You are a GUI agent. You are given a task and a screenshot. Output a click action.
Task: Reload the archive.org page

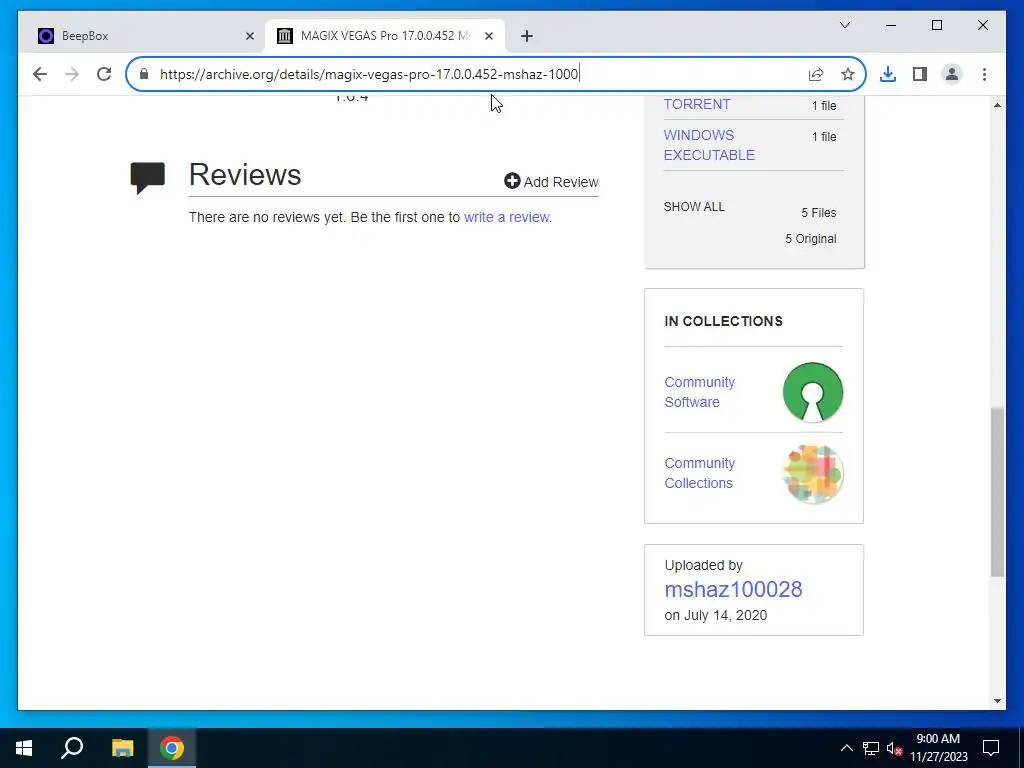tap(104, 74)
